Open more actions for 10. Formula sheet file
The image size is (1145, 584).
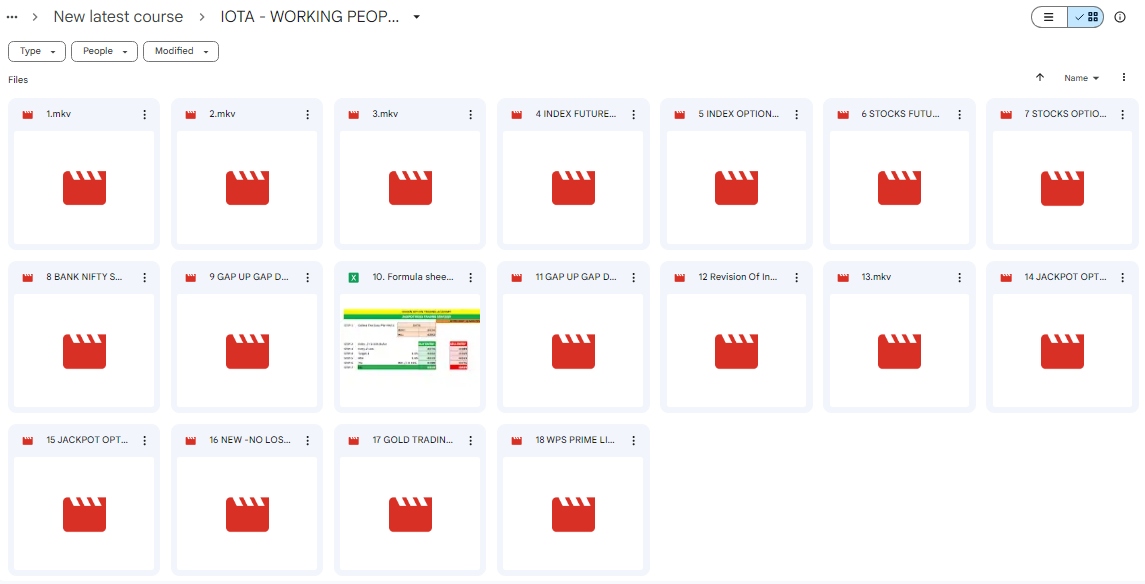[470, 278]
